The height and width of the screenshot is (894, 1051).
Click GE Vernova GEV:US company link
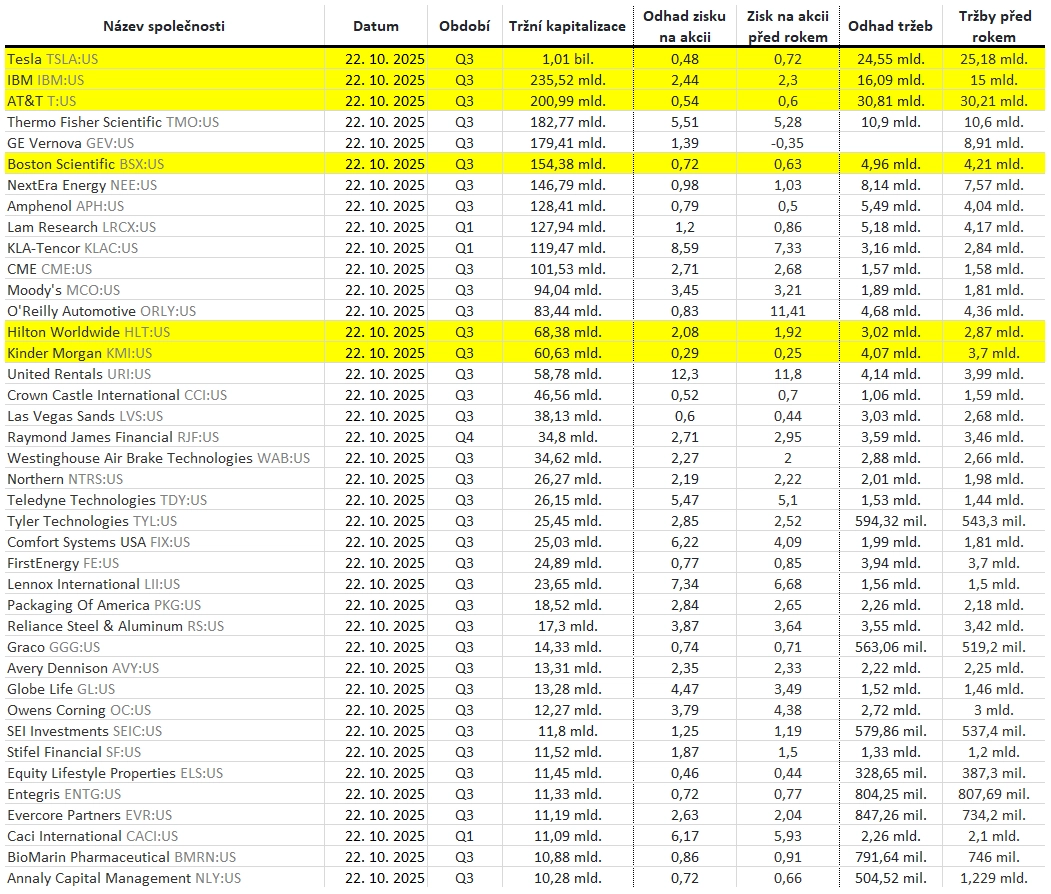pyautogui.click(x=70, y=143)
